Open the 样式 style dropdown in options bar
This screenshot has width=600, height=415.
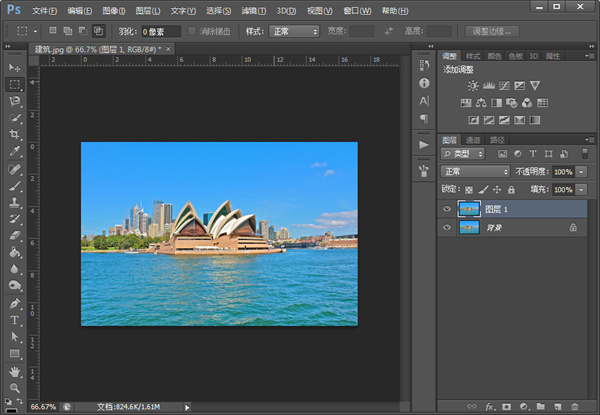pyautogui.click(x=294, y=32)
